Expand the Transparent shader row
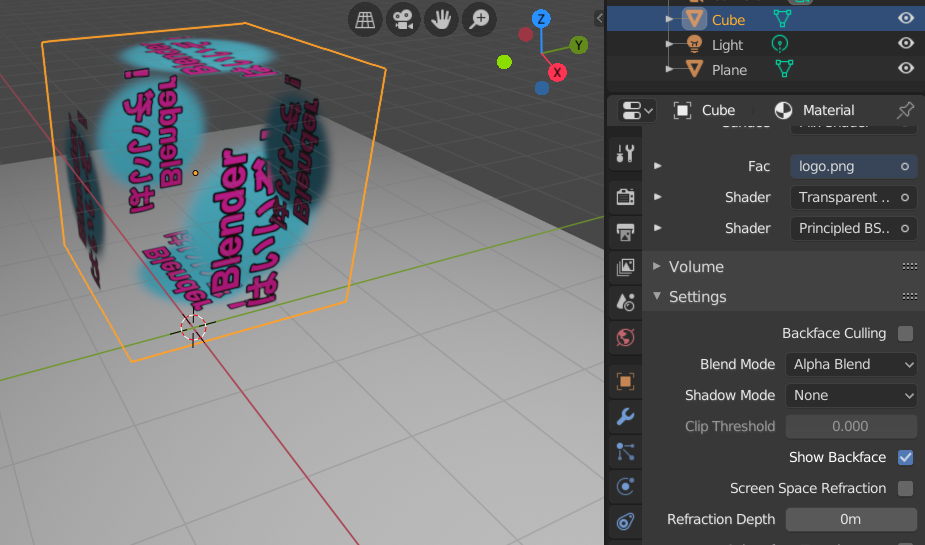The width and height of the screenshot is (925, 545). click(x=658, y=196)
